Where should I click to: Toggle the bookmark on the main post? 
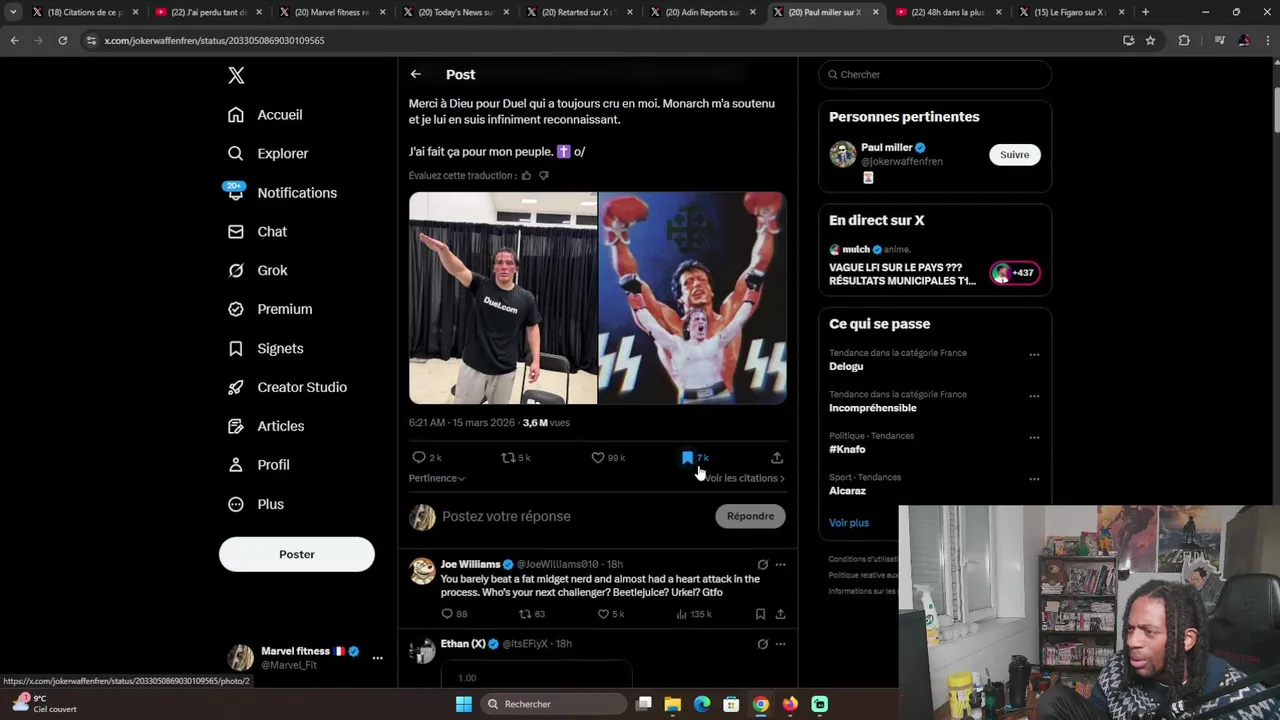point(687,458)
